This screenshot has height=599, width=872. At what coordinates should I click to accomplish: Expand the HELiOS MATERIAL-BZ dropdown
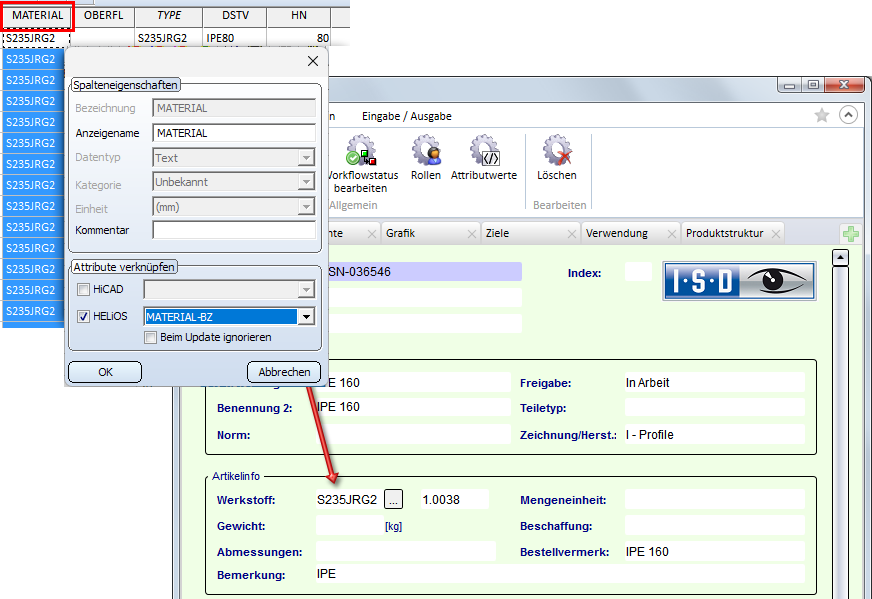[x=307, y=317]
